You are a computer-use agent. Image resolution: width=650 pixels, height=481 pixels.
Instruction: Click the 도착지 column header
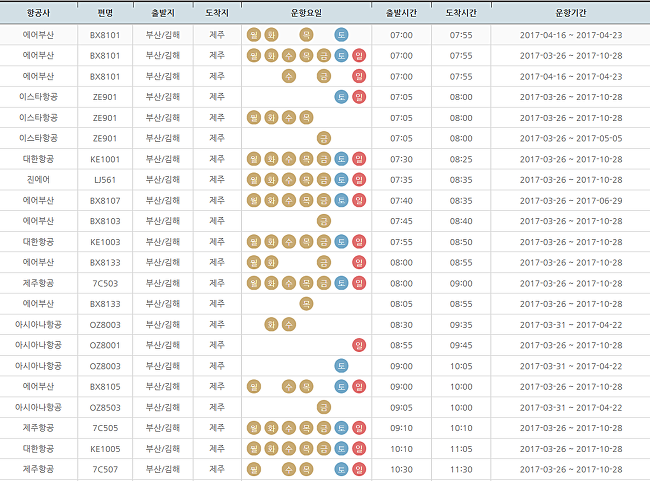[217, 13]
